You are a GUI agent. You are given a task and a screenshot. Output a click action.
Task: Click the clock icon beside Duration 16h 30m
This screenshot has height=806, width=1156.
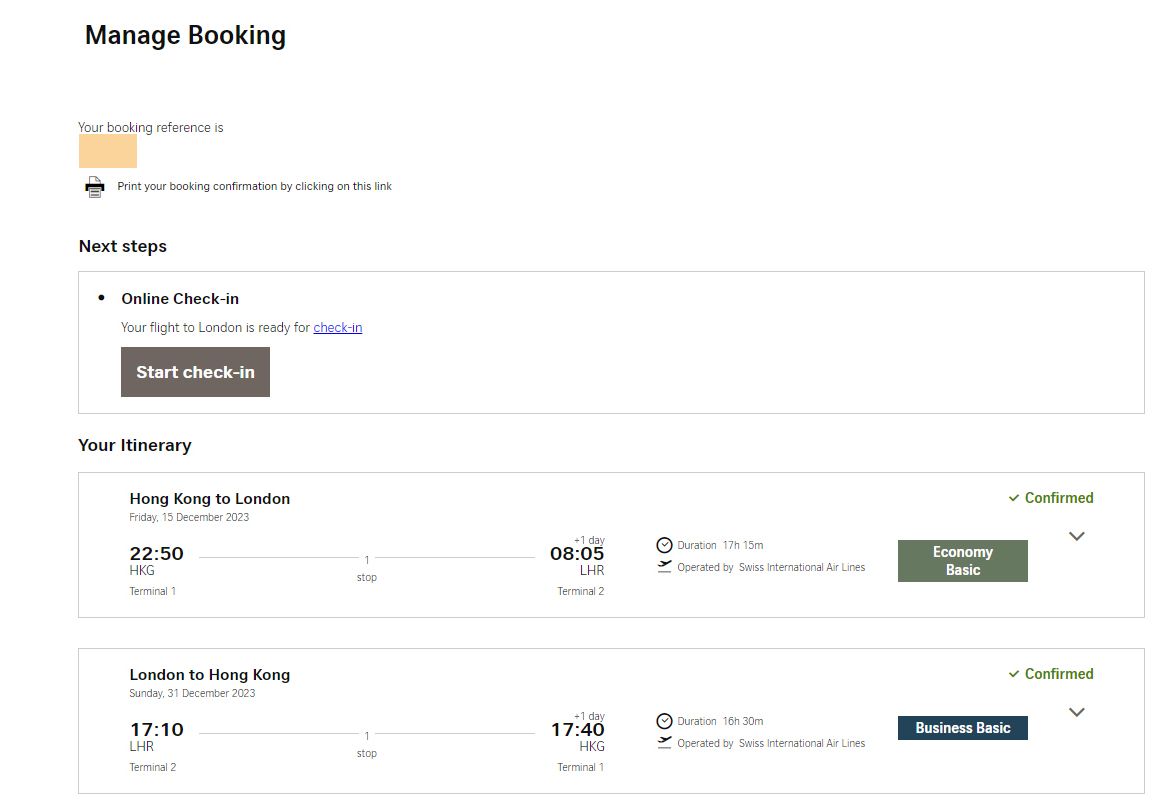coord(664,721)
